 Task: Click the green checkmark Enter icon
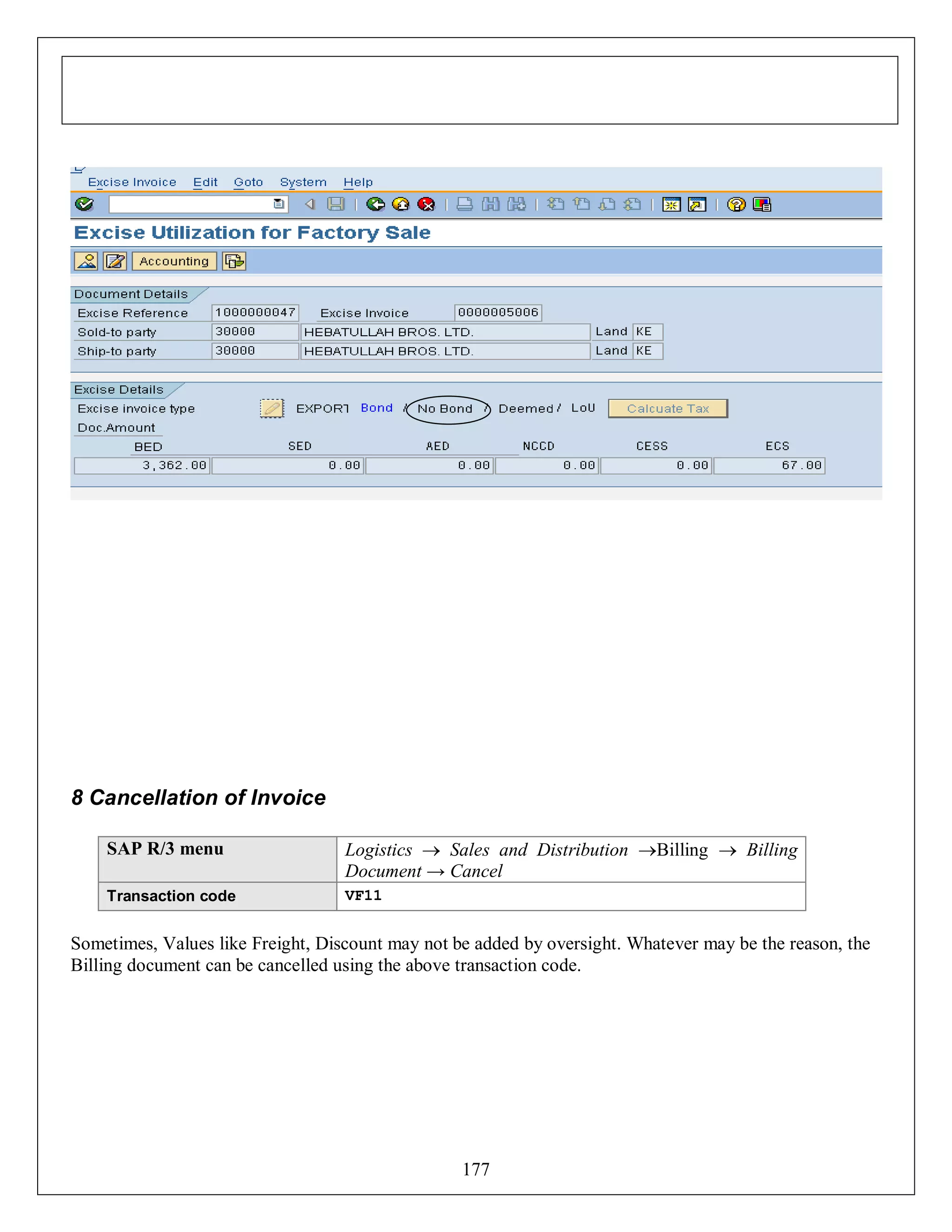coord(84,204)
